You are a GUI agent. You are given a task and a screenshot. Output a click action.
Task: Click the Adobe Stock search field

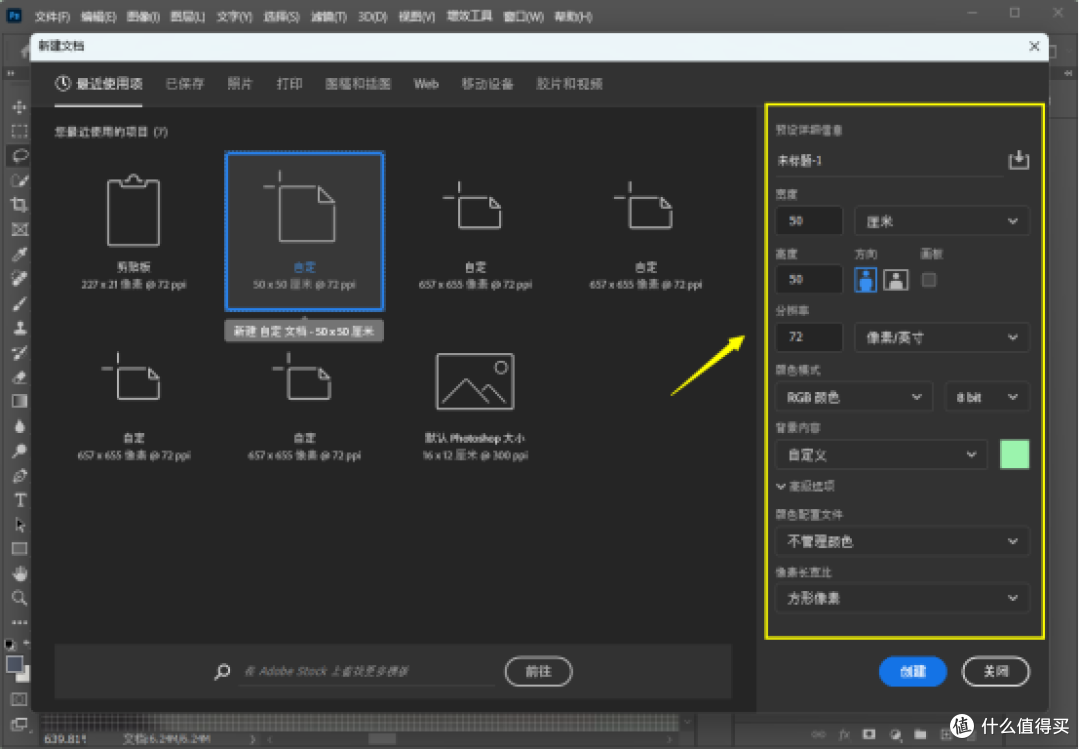point(368,671)
